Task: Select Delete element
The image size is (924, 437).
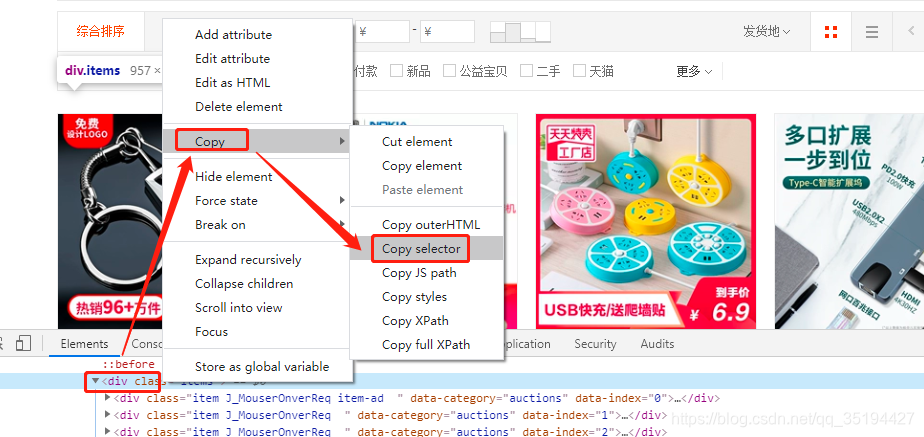Action: [x=258, y=107]
